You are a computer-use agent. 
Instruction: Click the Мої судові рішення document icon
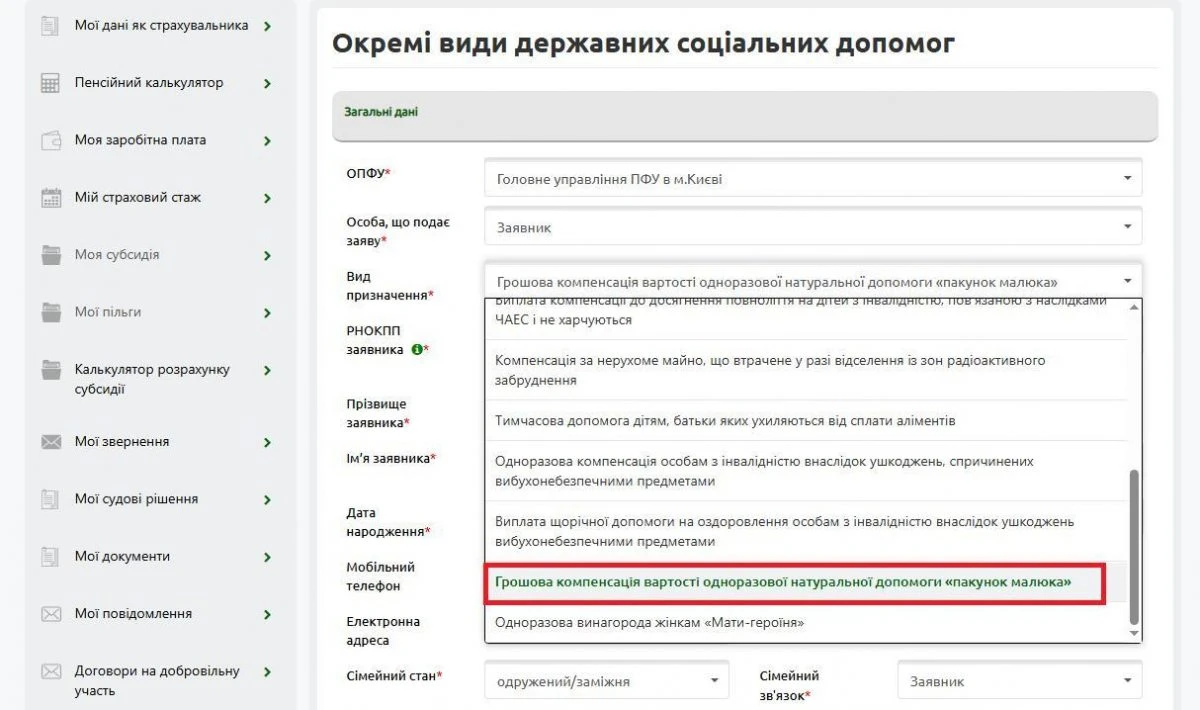click(50, 498)
